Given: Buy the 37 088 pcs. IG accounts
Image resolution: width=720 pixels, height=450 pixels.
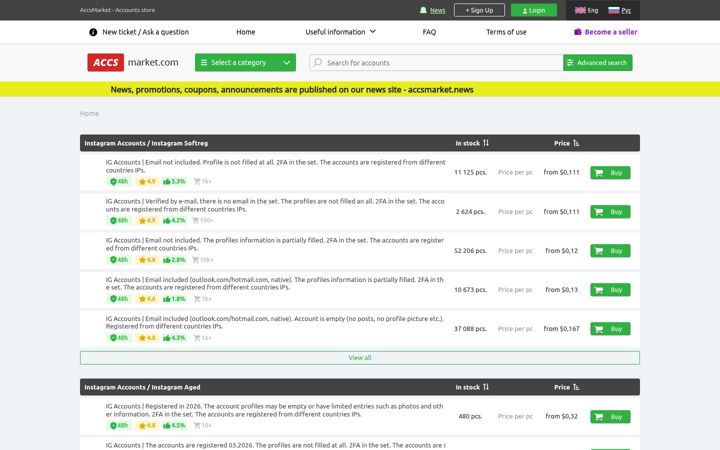Looking at the screenshot, I should click(610, 329).
